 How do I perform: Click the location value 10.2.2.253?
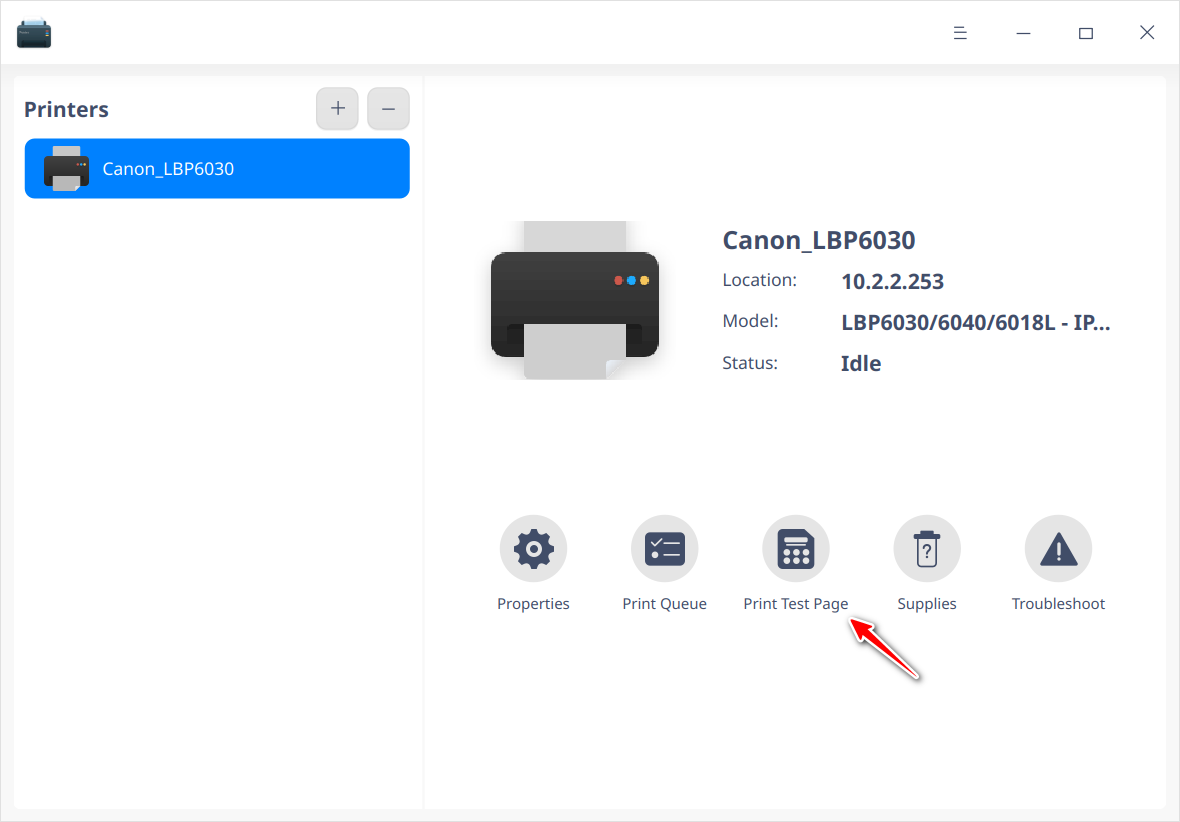[892, 282]
